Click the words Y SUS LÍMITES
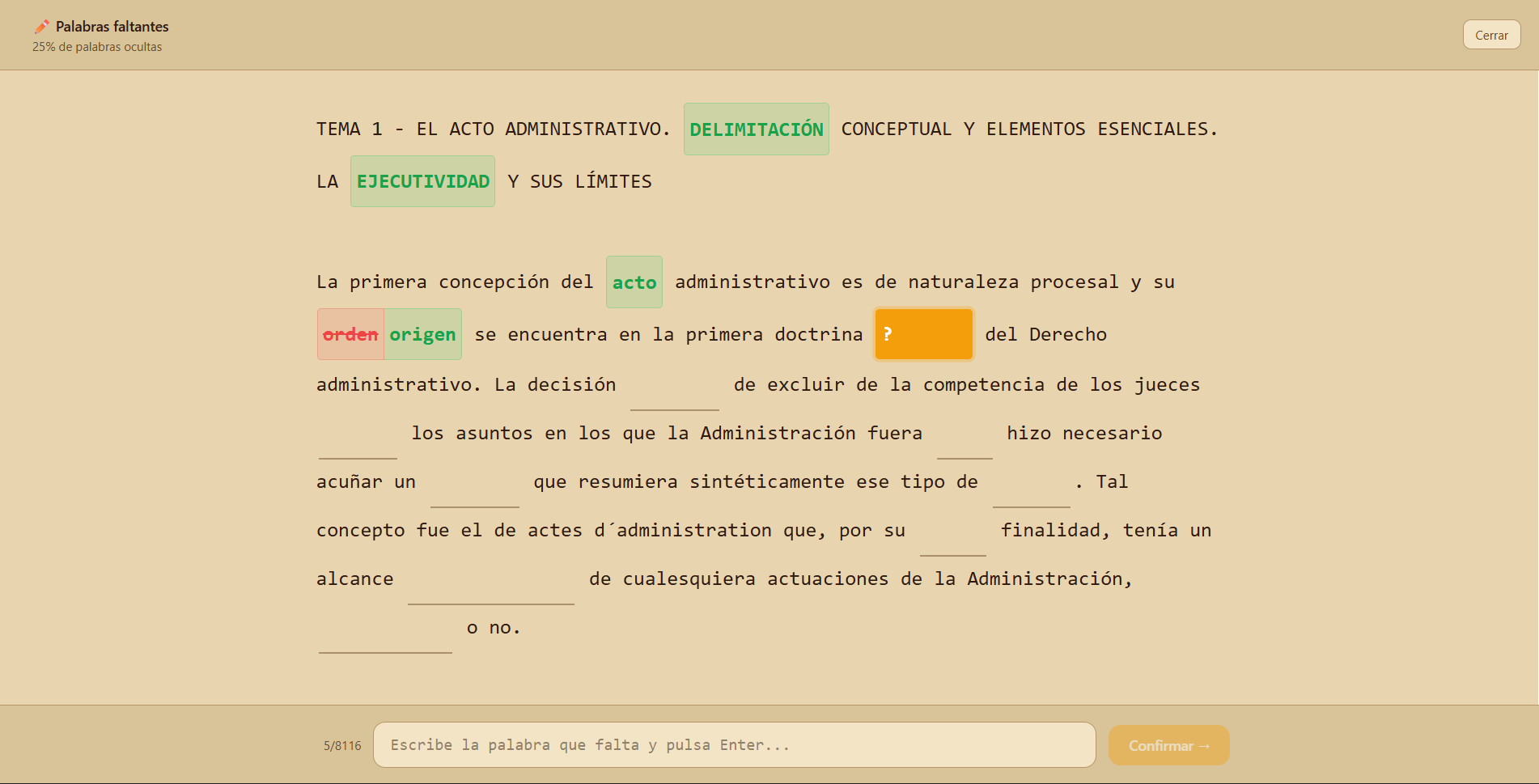The image size is (1539, 784). click(x=579, y=181)
